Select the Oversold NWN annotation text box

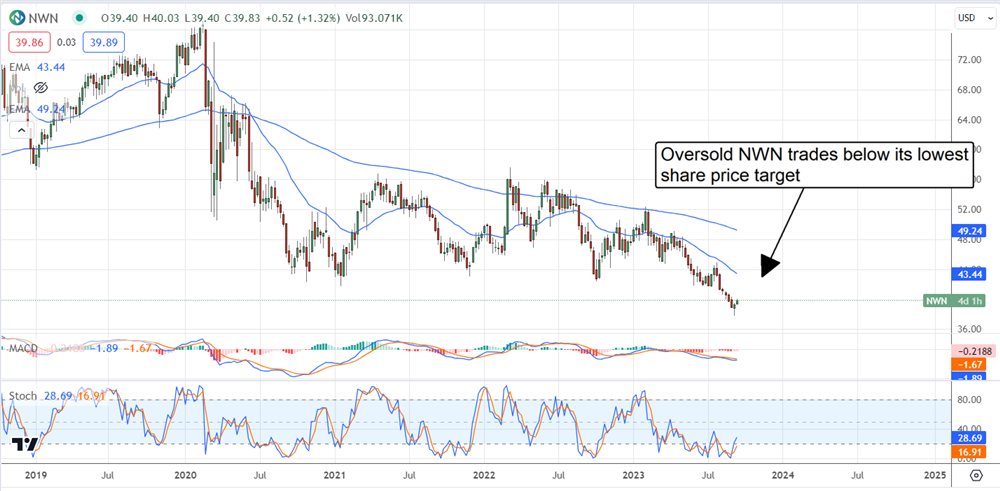point(810,165)
